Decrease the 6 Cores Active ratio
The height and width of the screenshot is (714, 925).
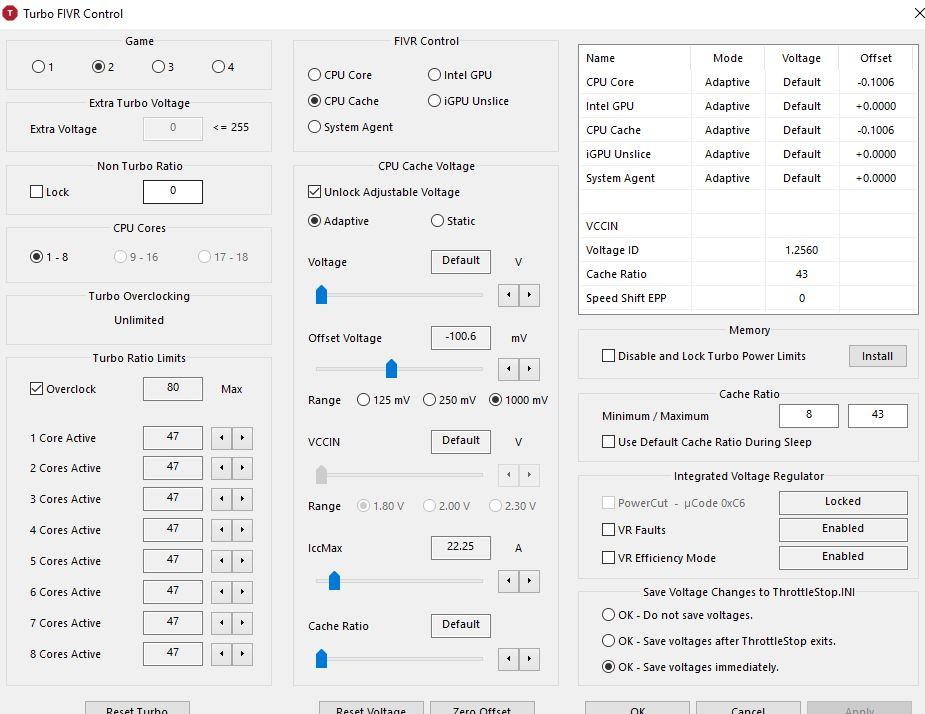(222, 592)
